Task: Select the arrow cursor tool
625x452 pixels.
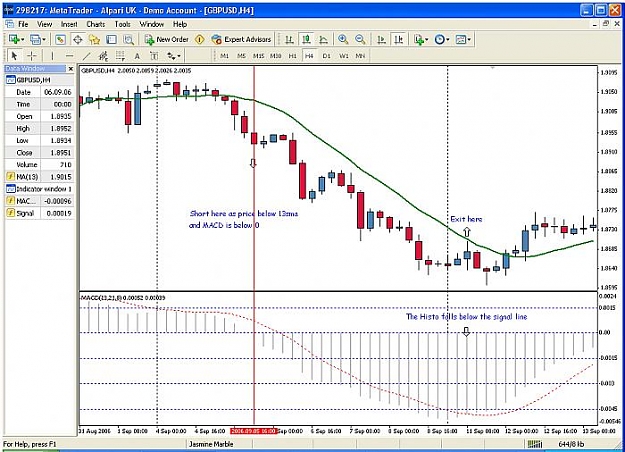Action: click(14, 55)
